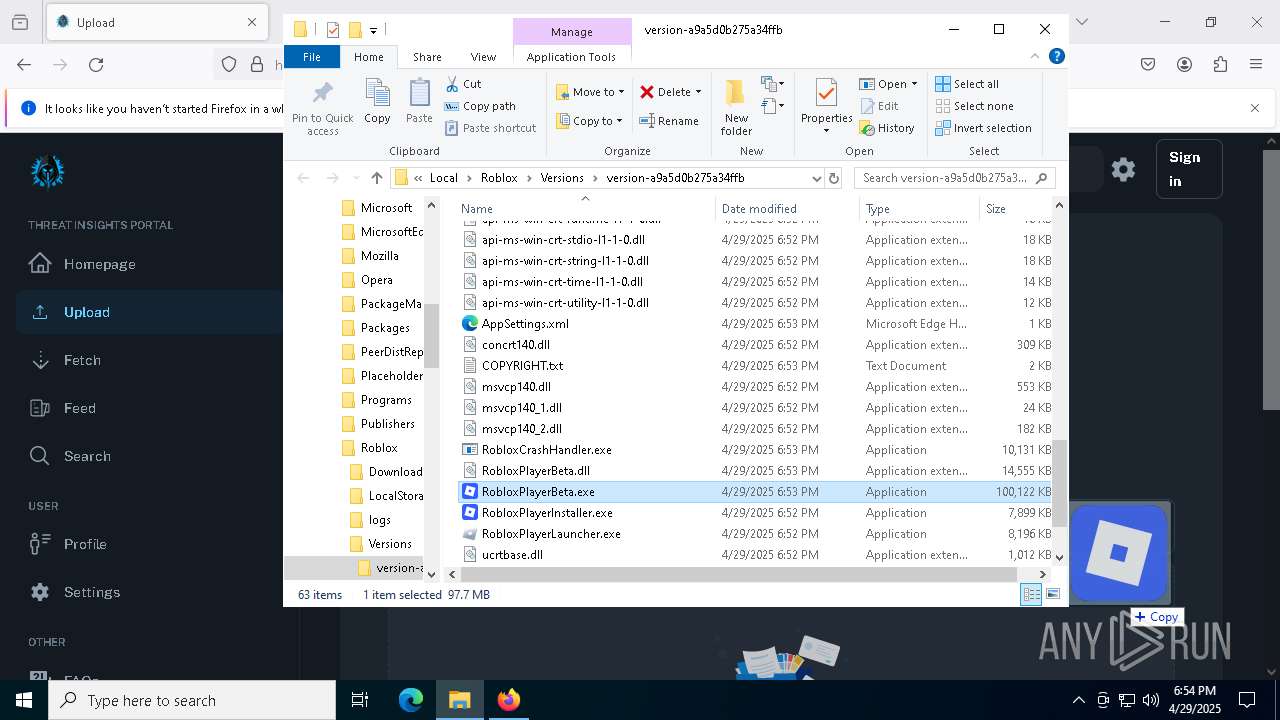1280x720 pixels.
Task: Open the Application Tools tab
Action: tap(571, 57)
